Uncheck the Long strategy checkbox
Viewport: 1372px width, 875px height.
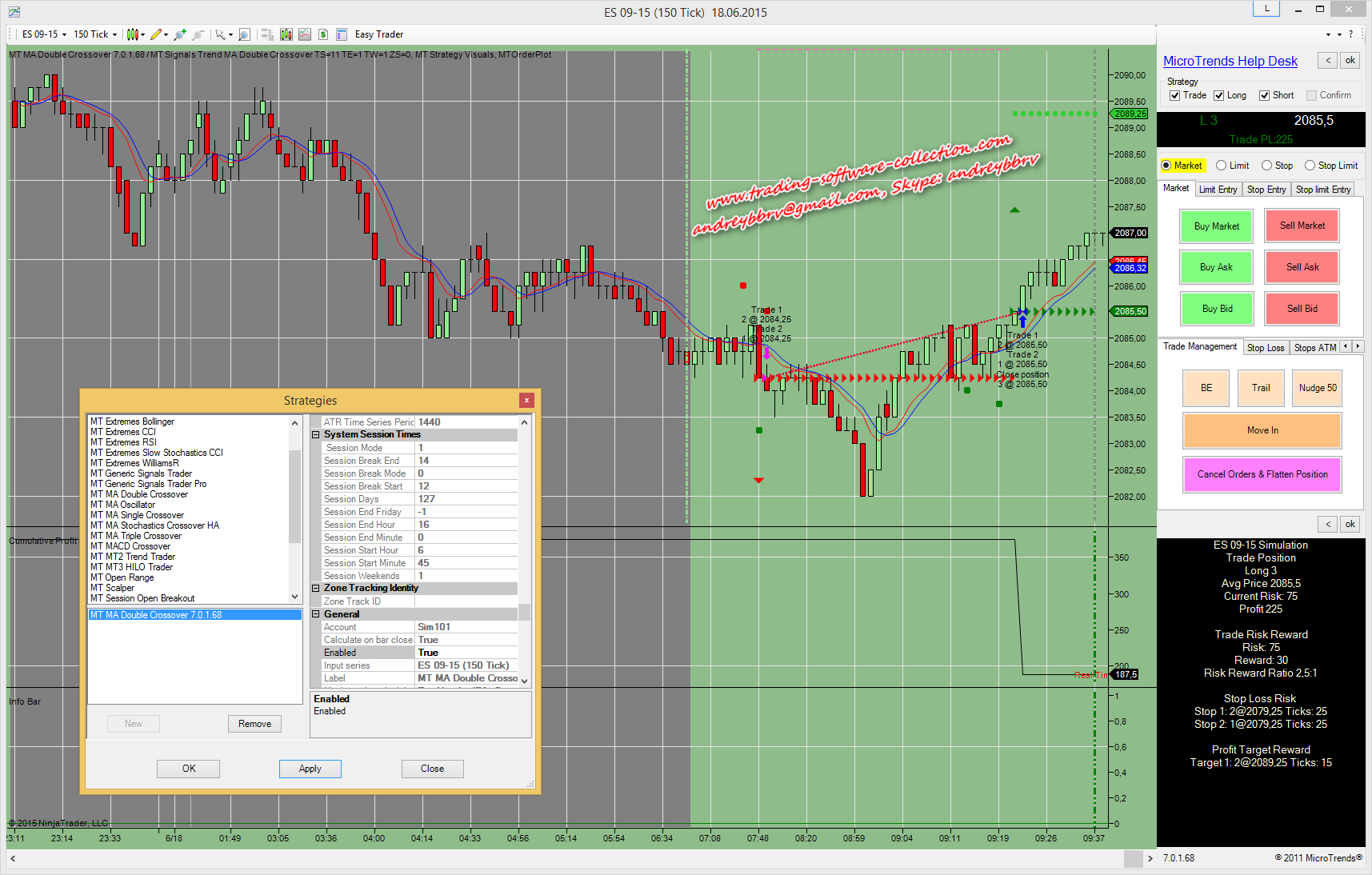[1219, 96]
